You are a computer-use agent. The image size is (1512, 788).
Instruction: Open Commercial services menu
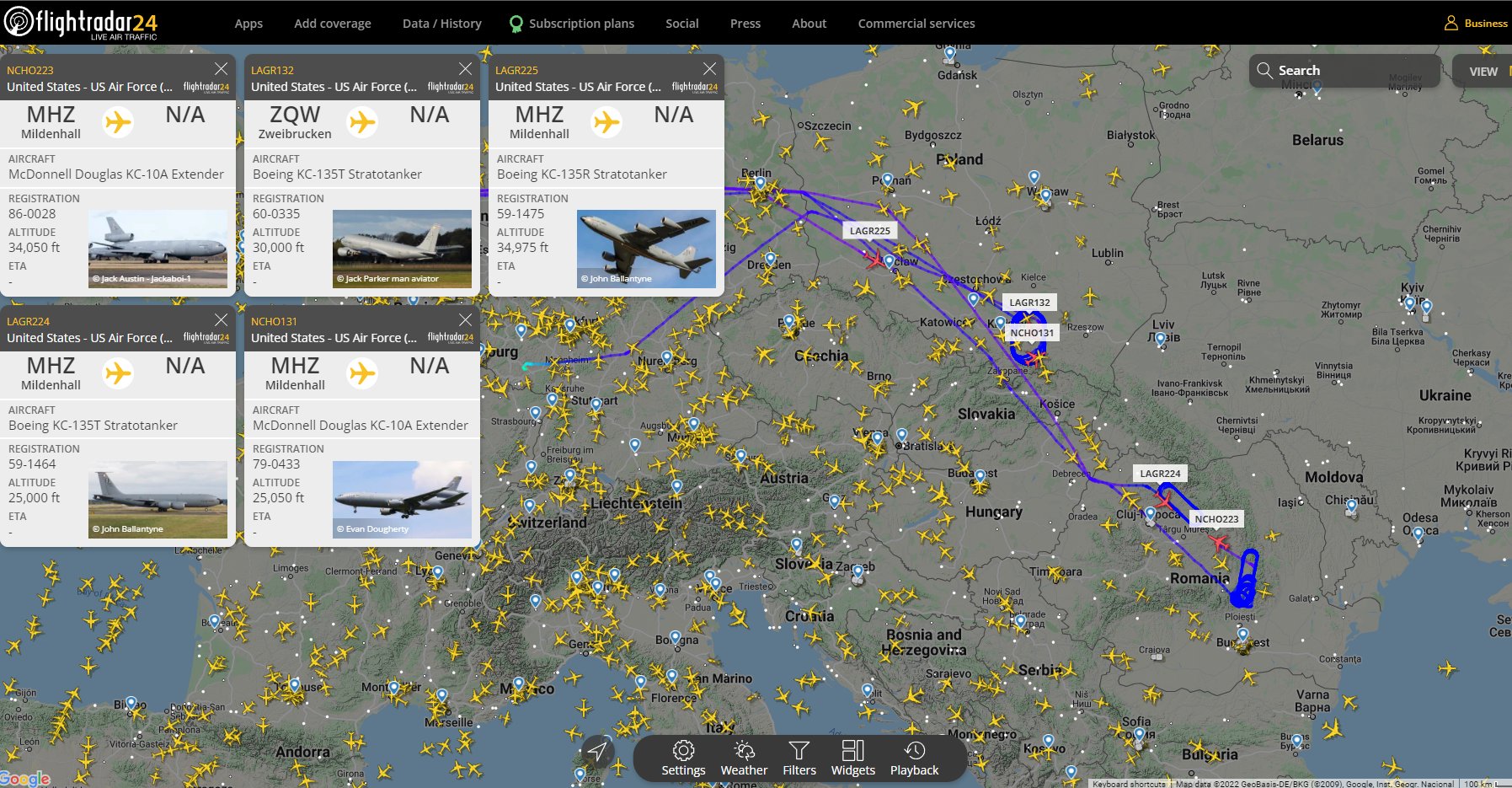click(916, 24)
